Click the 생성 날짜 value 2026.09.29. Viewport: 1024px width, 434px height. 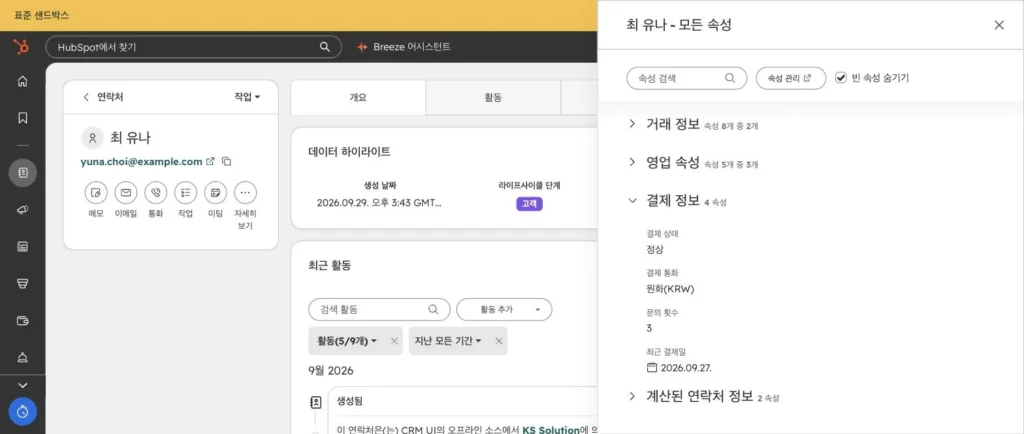(379, 203)
